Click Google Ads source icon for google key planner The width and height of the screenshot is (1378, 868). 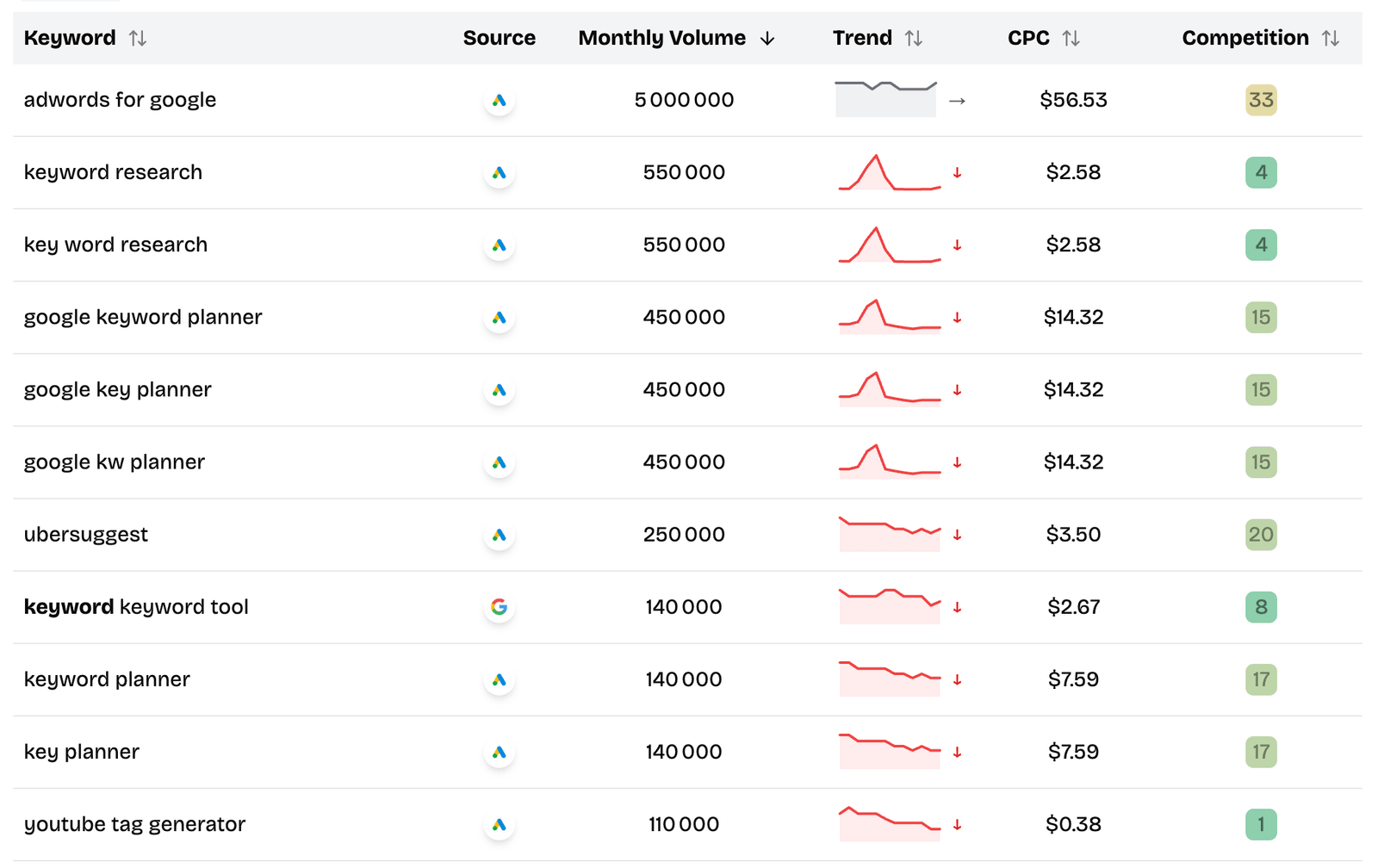pos(499,389)
